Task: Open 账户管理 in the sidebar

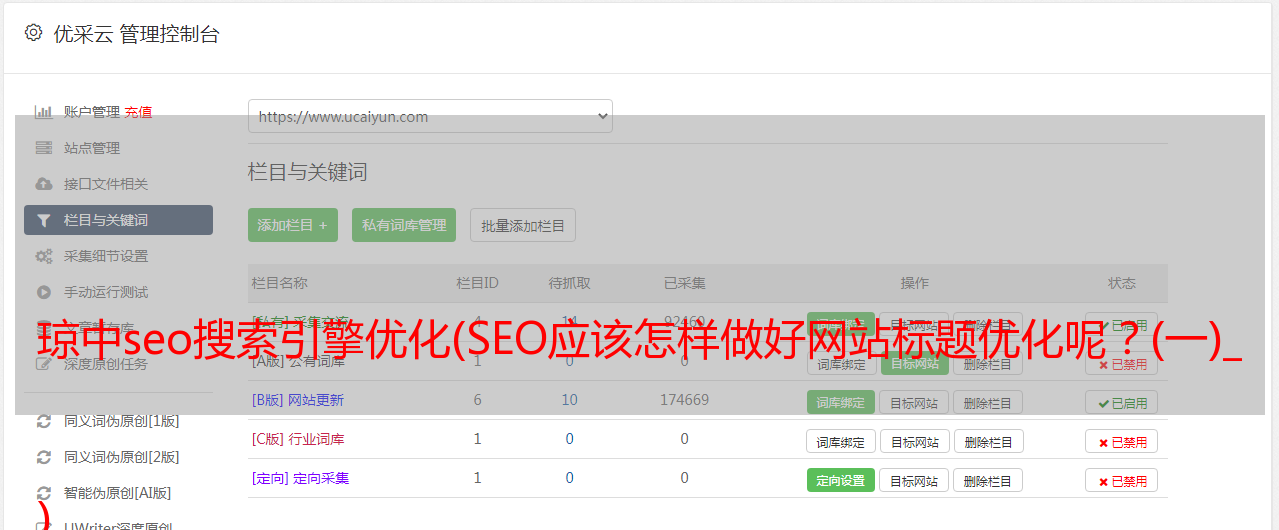Action: [92, 112]
